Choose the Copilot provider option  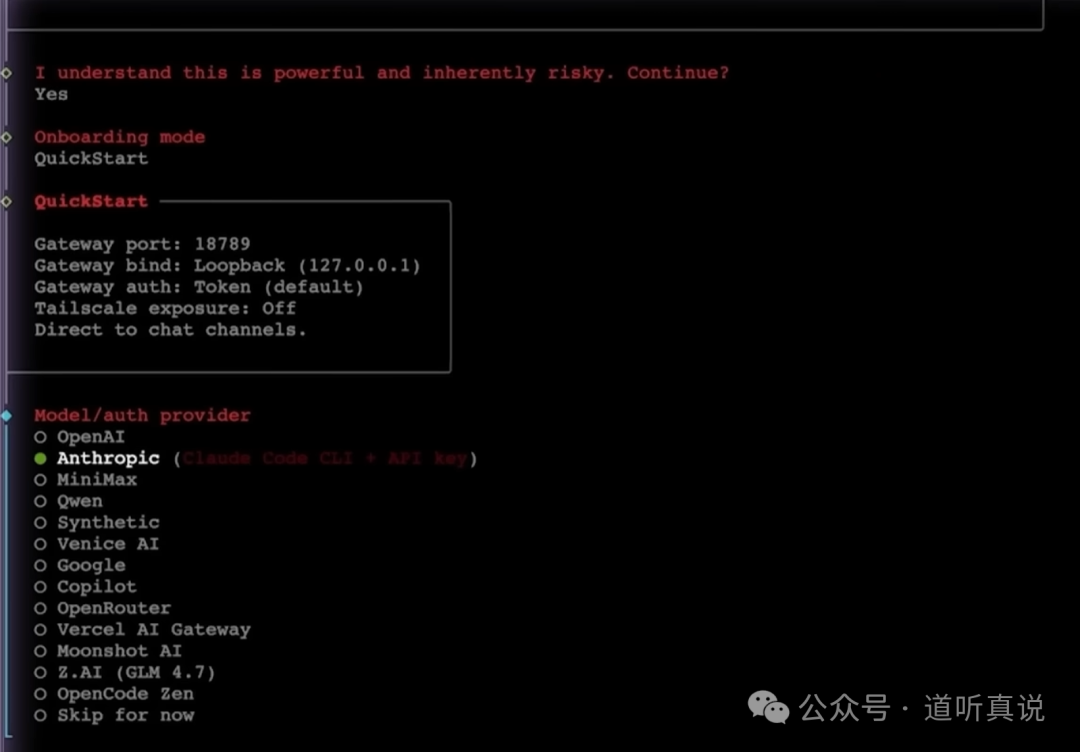86,586
